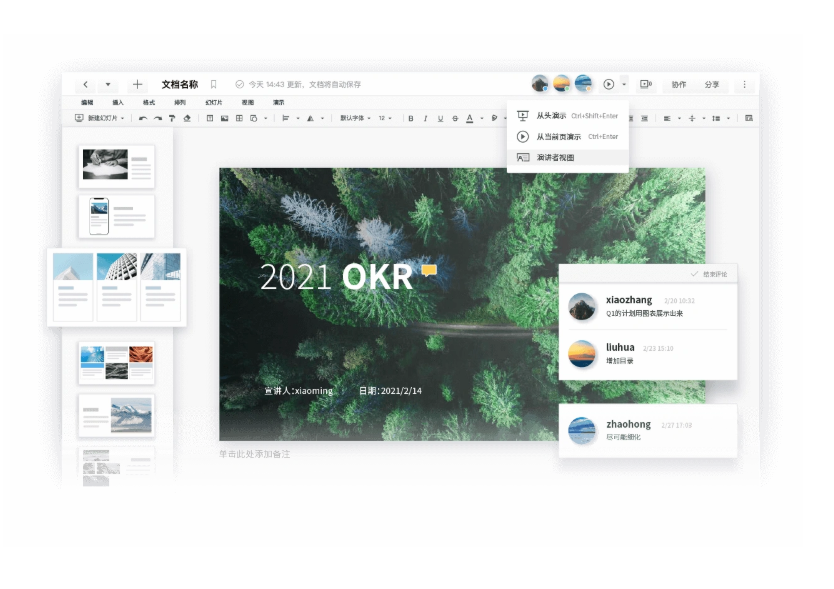Select the three-building-column slide thumbnail
This screenshot has height=589, width=834.
(116, 287)
